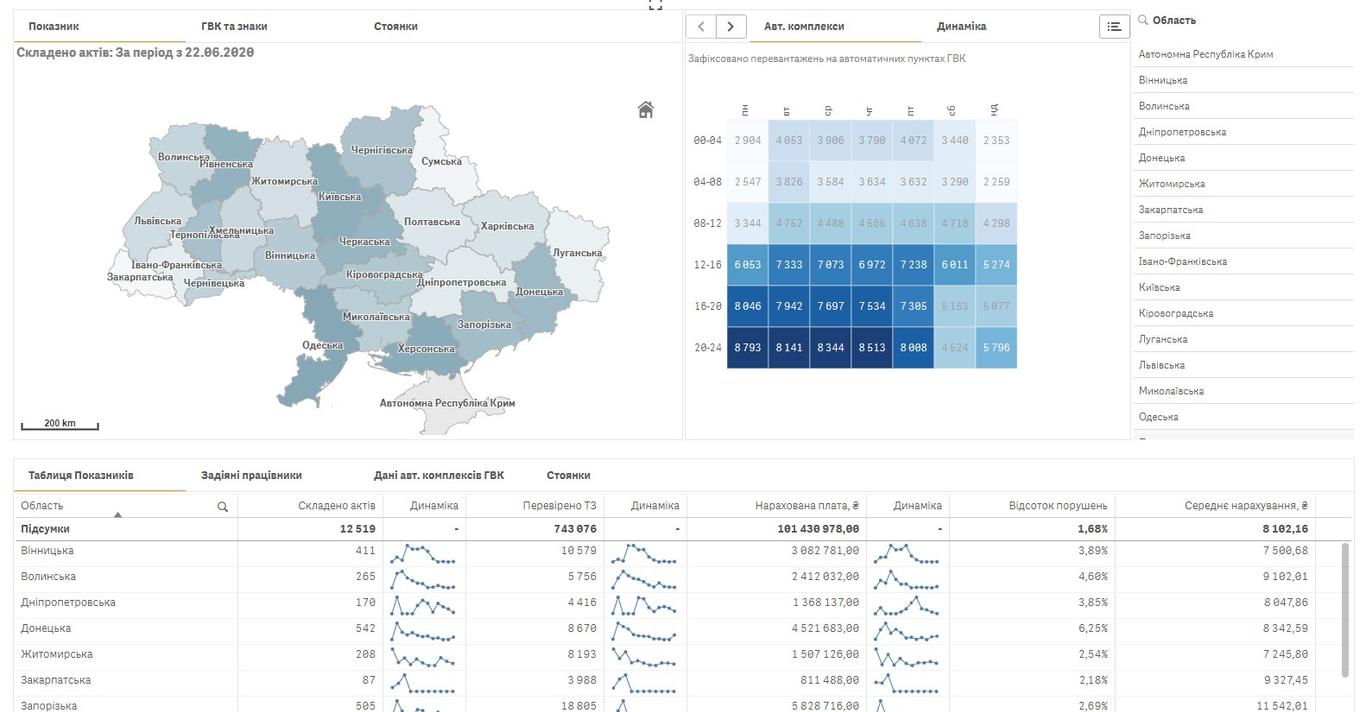
Task: Select Дані авт. комплексів ГВК tab
Action: click(439, 475)
